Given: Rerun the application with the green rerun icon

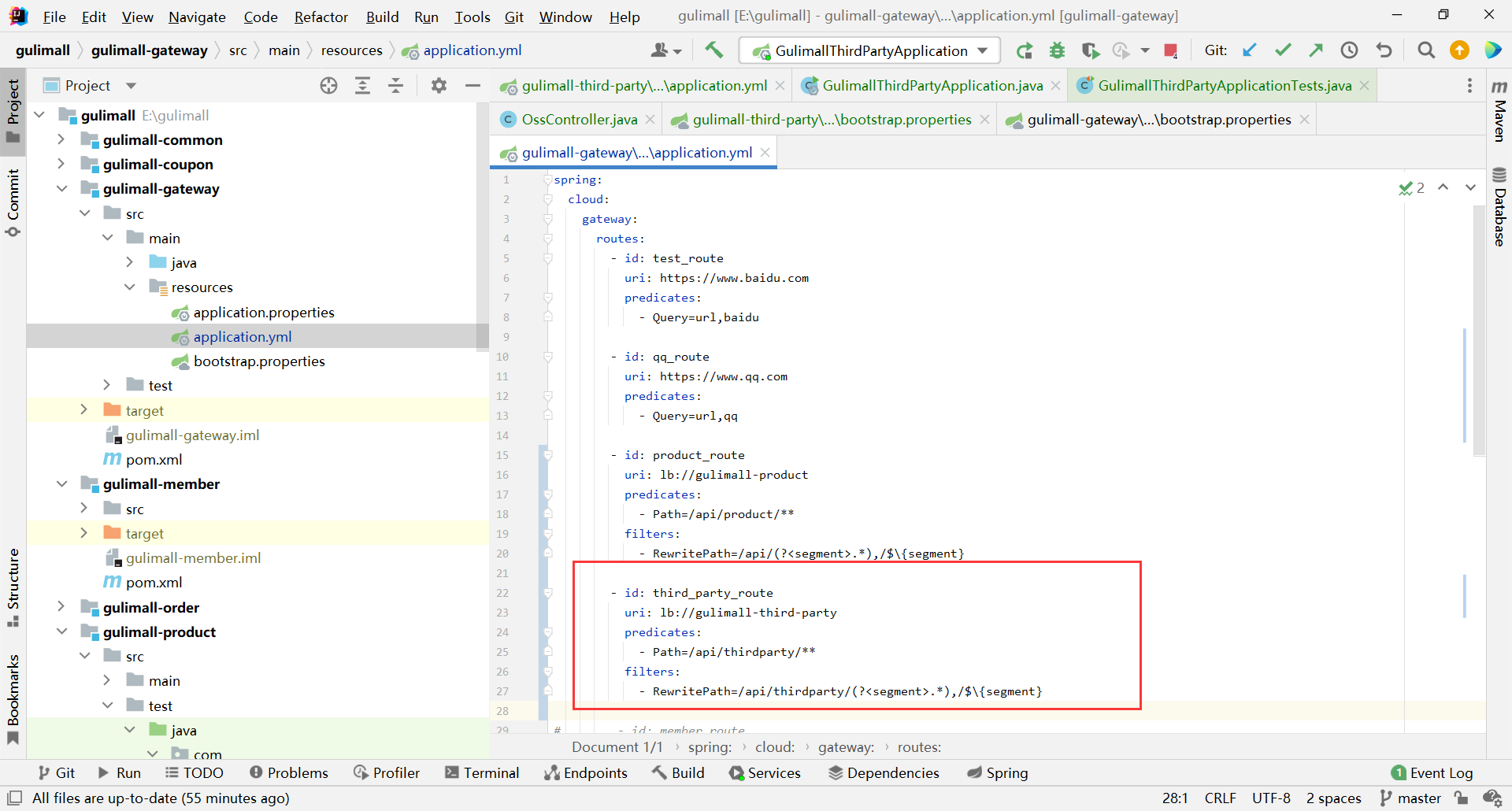Looking at the screenshot, I should click(x=1024, y=50).
